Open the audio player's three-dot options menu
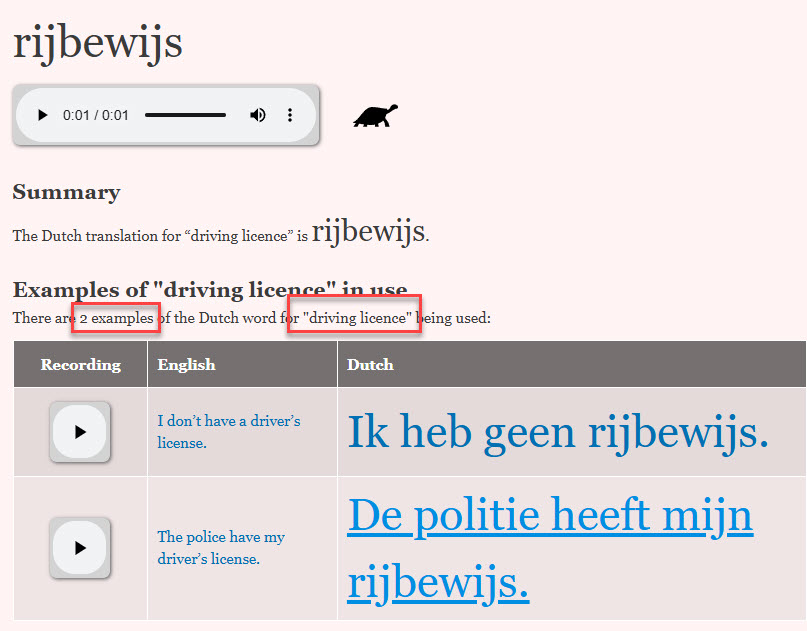807x631 pixels. [290, 115]
